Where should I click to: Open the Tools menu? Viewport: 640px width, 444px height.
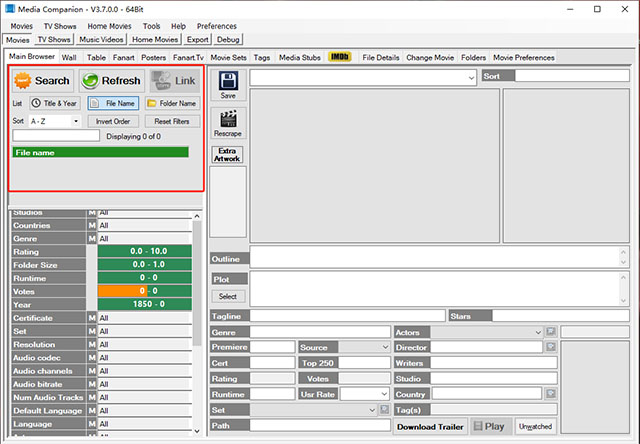[x=151, y=25]
